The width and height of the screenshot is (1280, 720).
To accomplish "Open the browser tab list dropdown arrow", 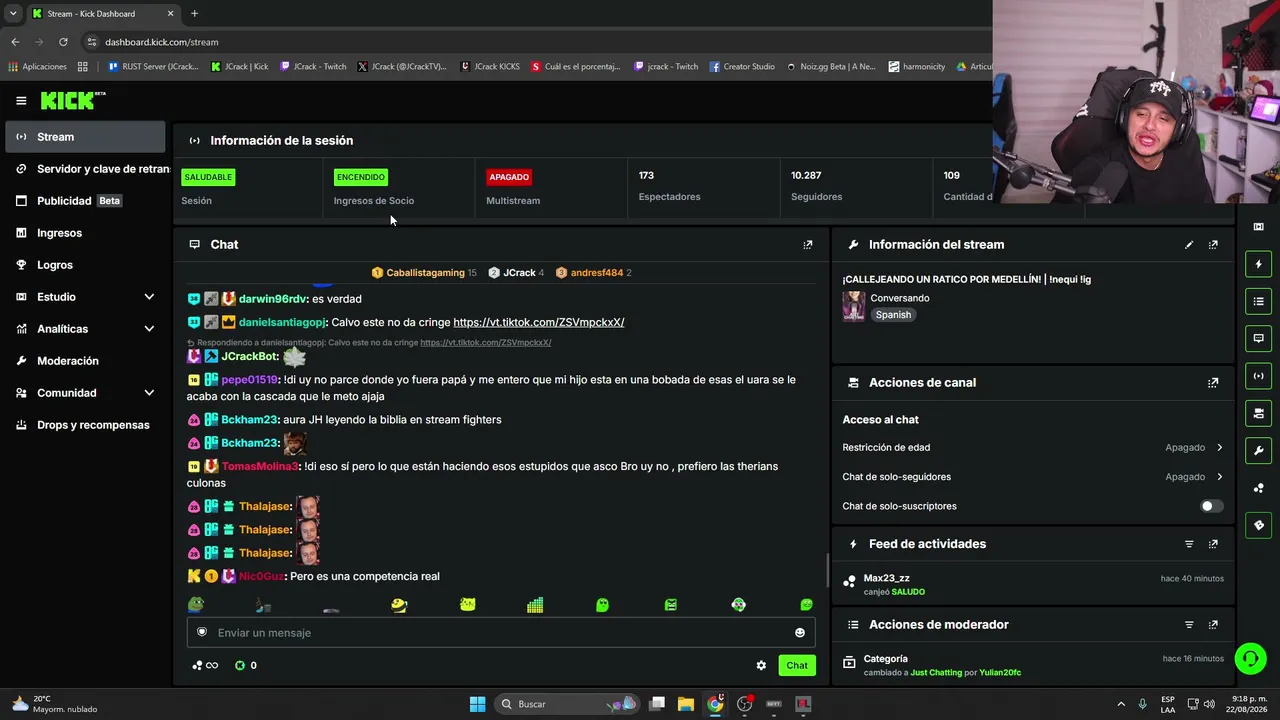I will 13,13.
